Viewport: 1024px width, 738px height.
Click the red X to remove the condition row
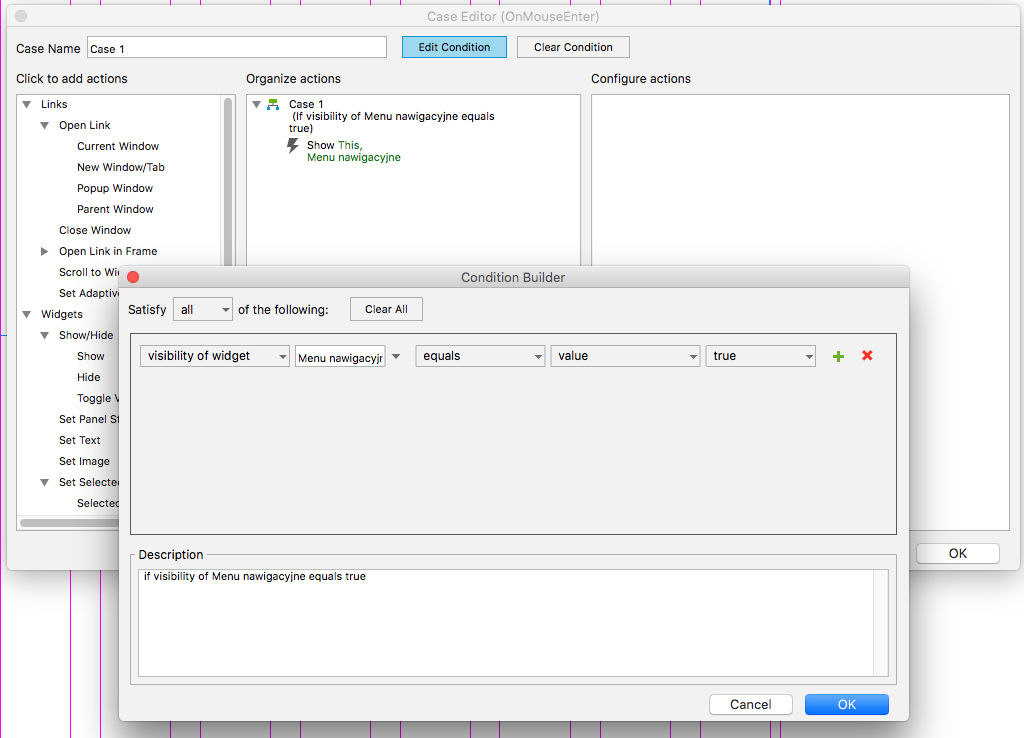coord(866,355)
